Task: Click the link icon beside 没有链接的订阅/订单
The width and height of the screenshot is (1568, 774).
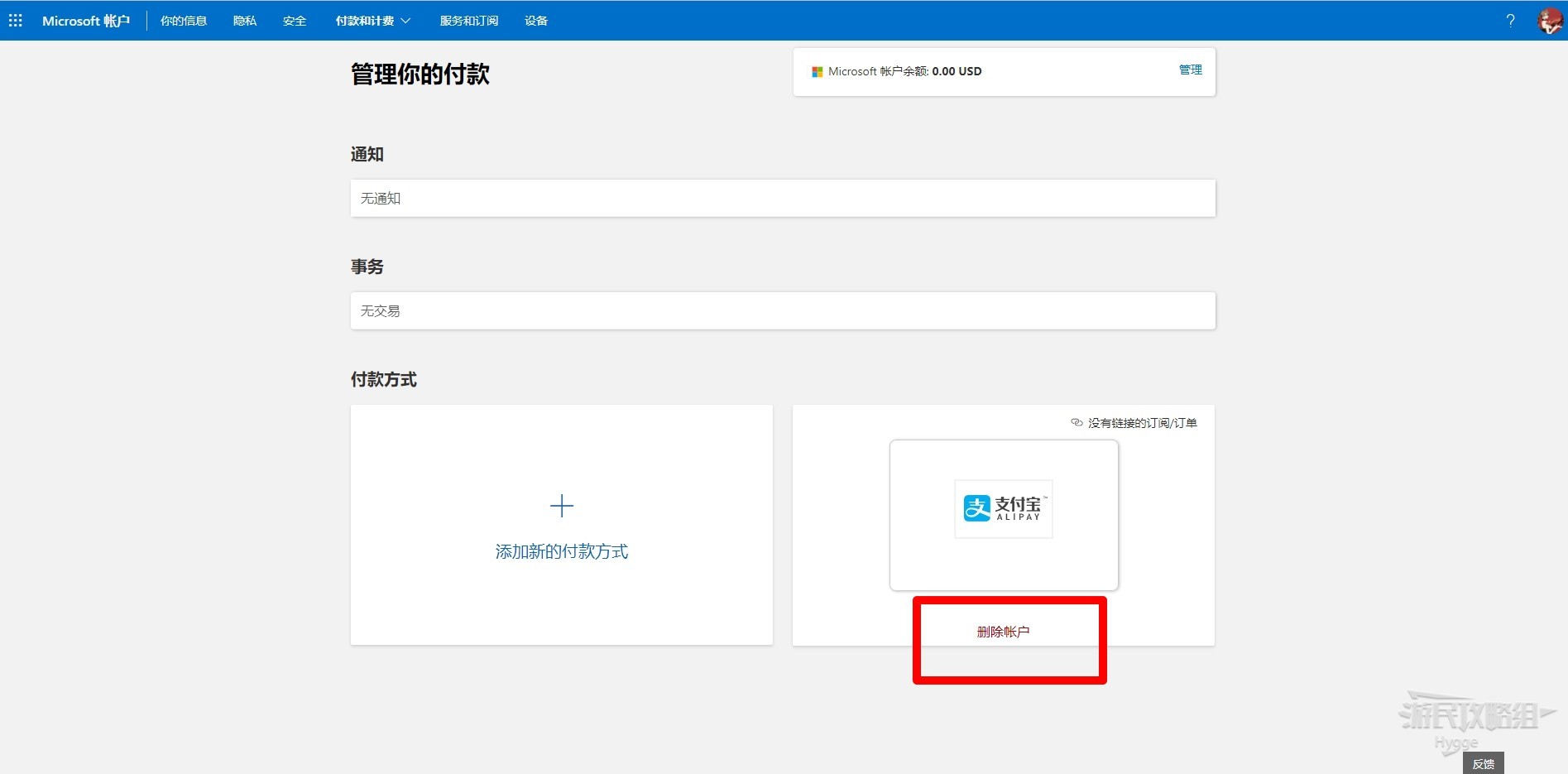Action: pos(1077,423)
